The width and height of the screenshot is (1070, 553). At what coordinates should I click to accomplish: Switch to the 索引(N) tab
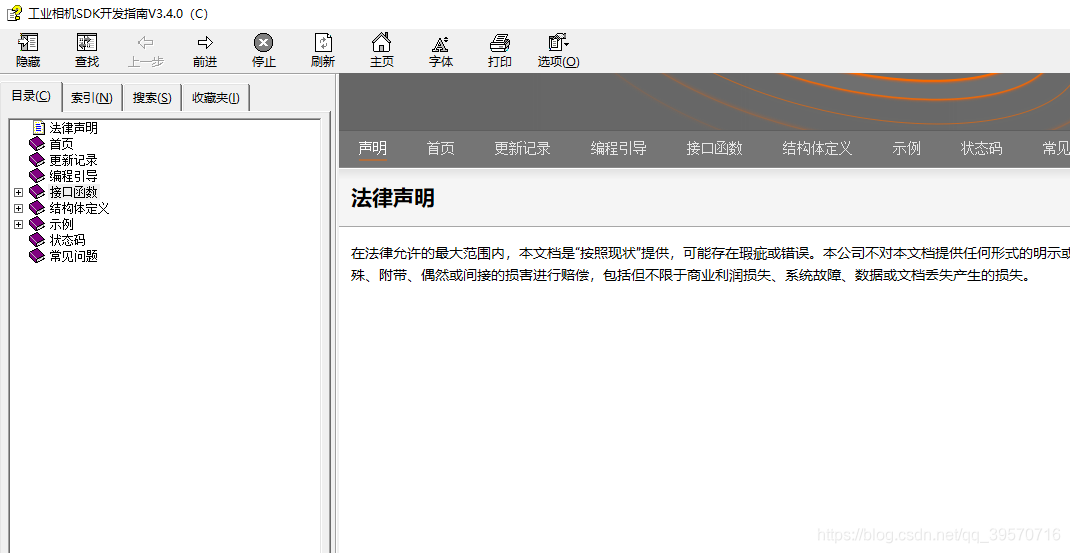point(92,98)
